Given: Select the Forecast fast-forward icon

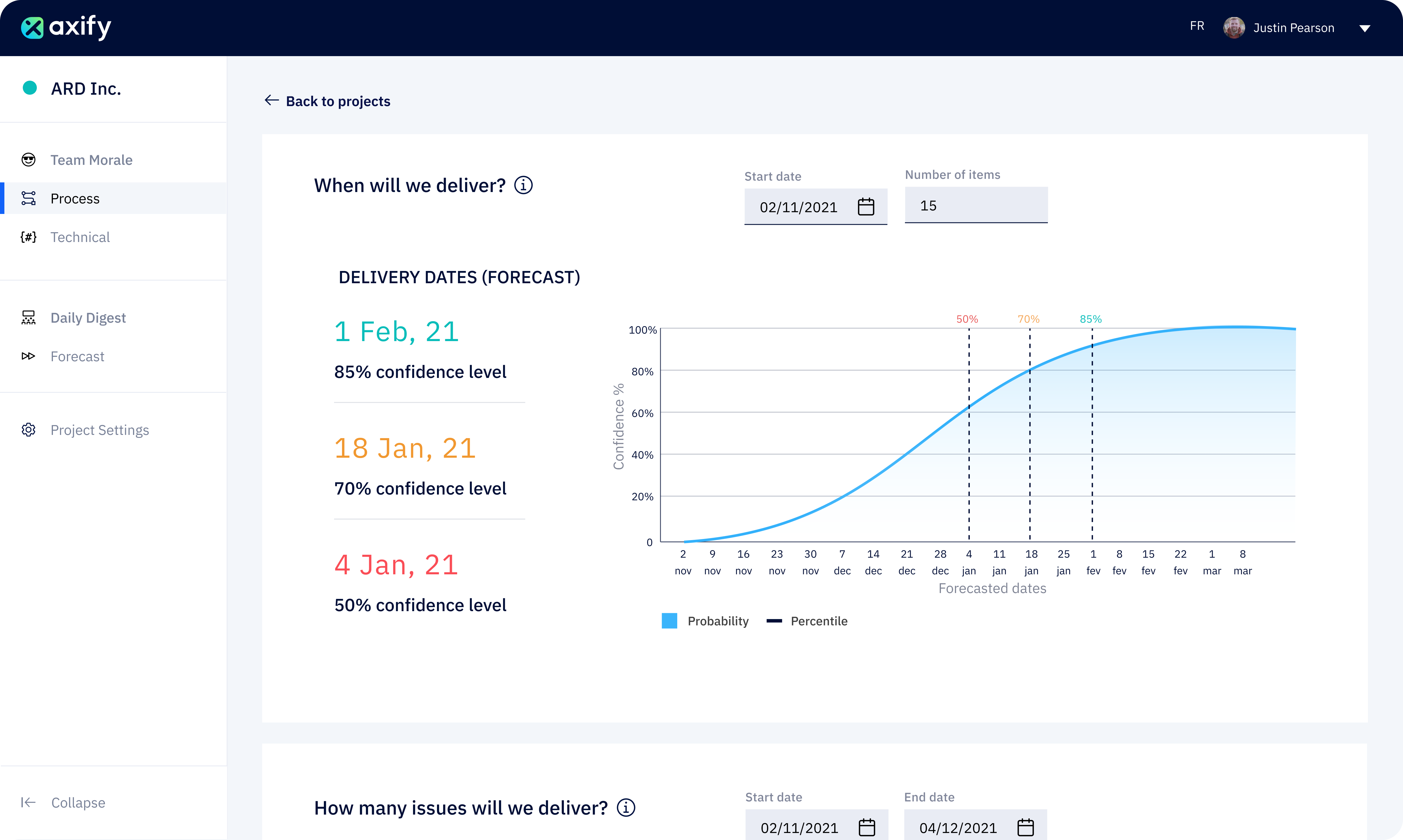Looking at the screenshot, I should 28,356.
